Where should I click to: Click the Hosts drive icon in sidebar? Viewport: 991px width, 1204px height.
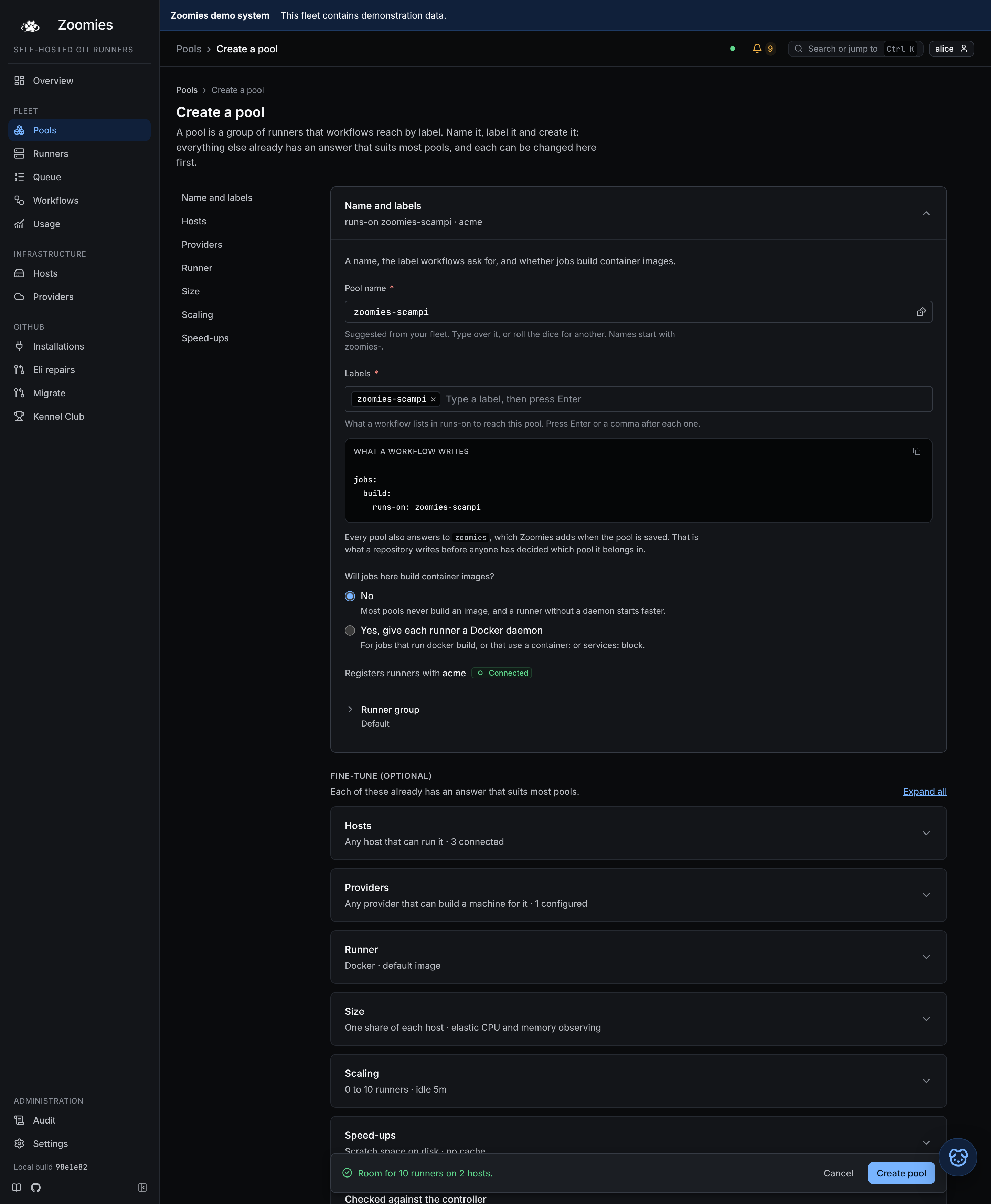pyautogui.click(x=19, y=273)
